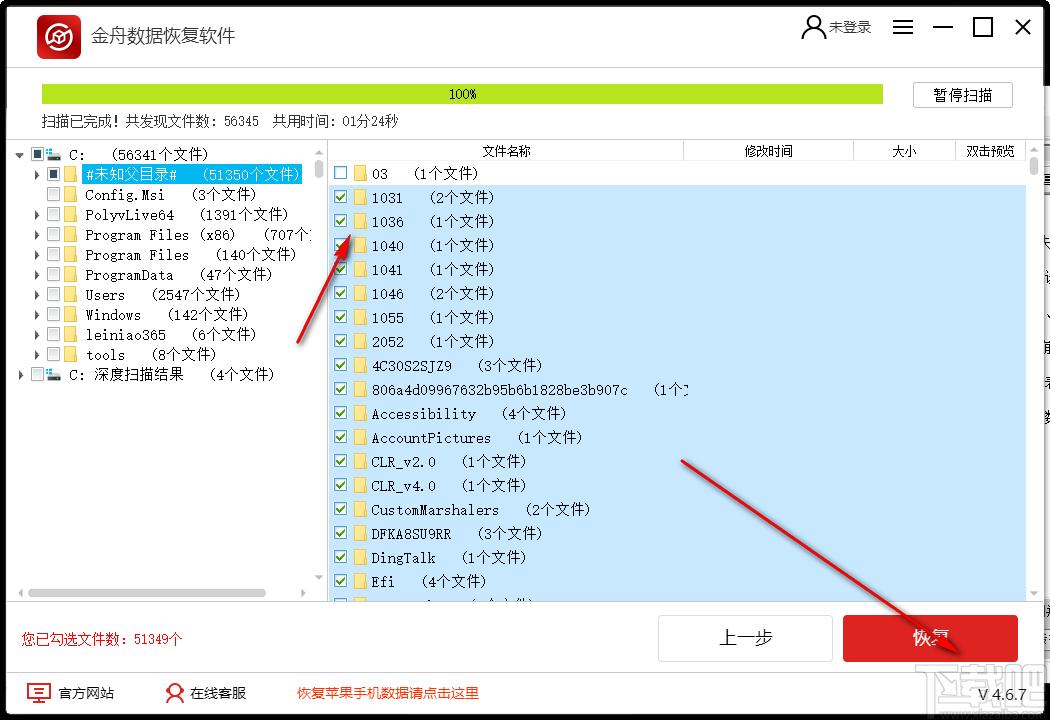The width and height of the screenshot is (1050, 720).
Task: Click the red 恢复 button
Action: coord(930,638)
